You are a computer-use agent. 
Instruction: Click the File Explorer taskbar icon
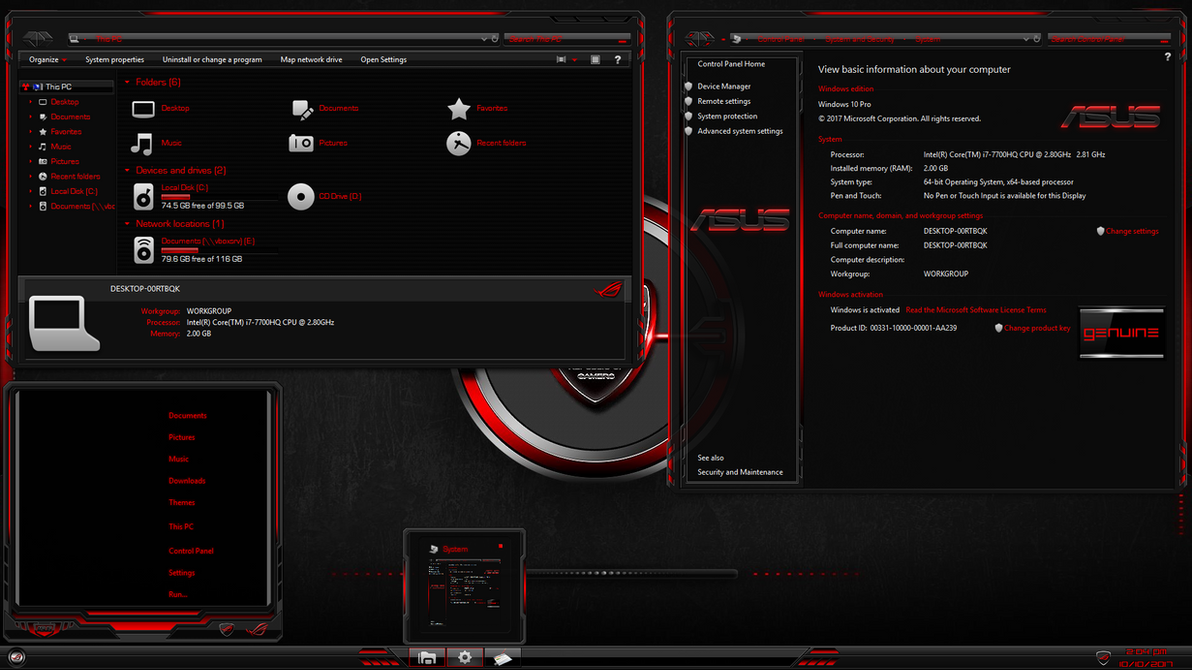(x=427, y=657)
